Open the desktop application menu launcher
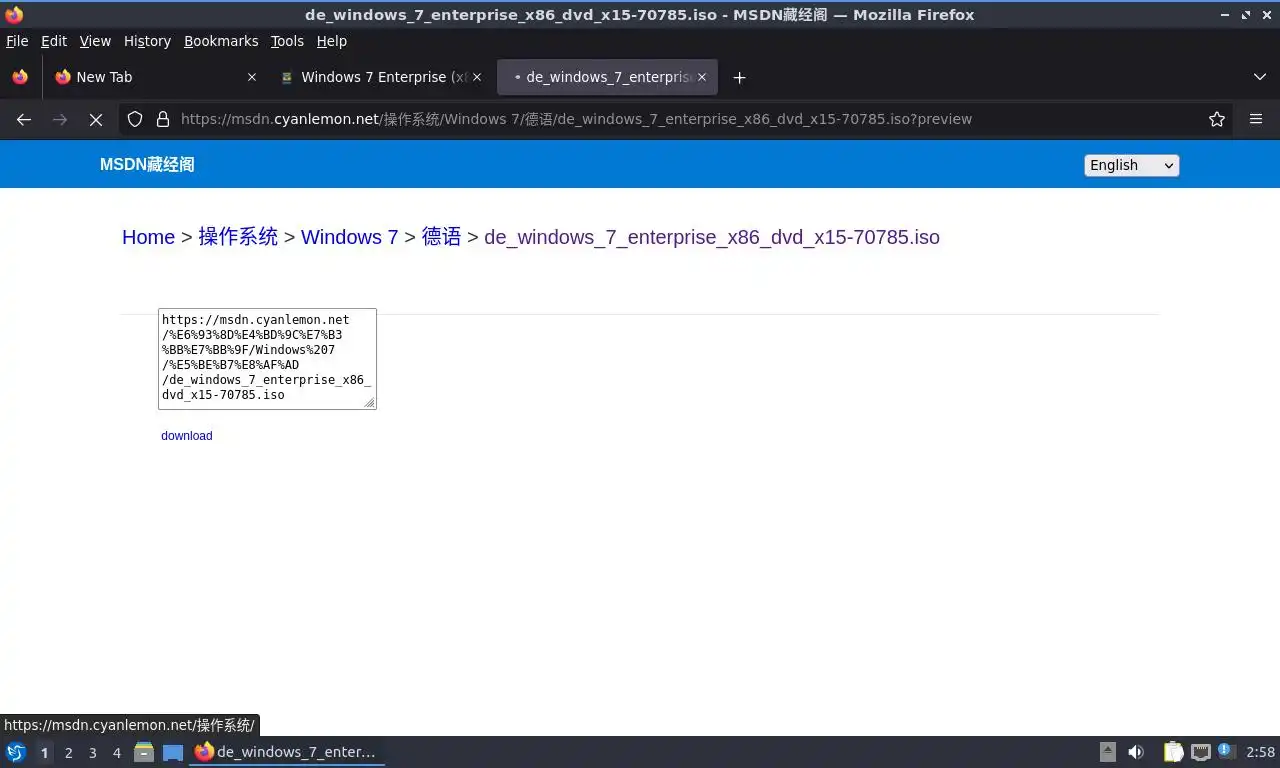 [x=15, y=752]
